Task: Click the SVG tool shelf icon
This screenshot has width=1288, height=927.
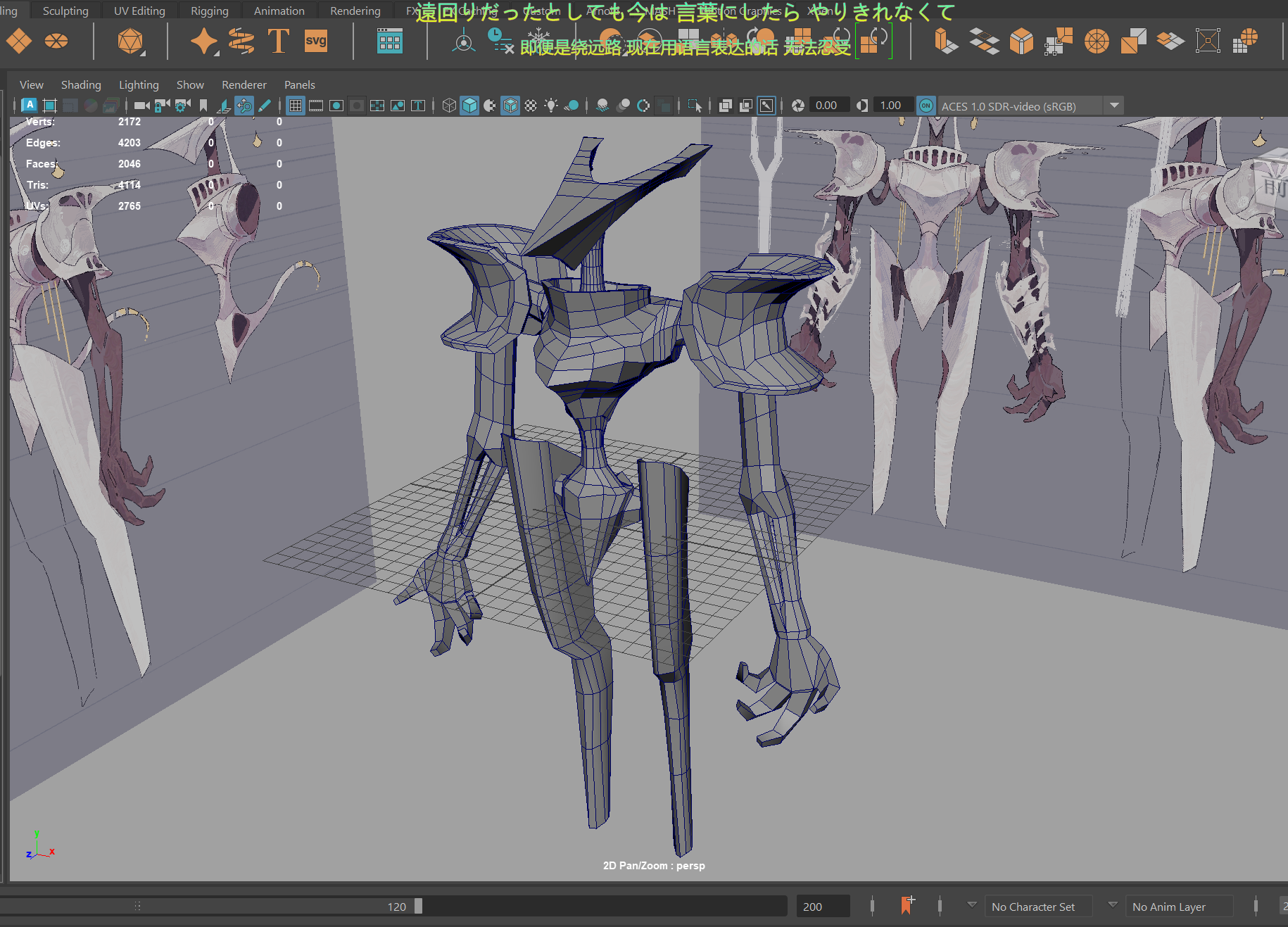Action: pyautogui.click(x=316, y=41)
